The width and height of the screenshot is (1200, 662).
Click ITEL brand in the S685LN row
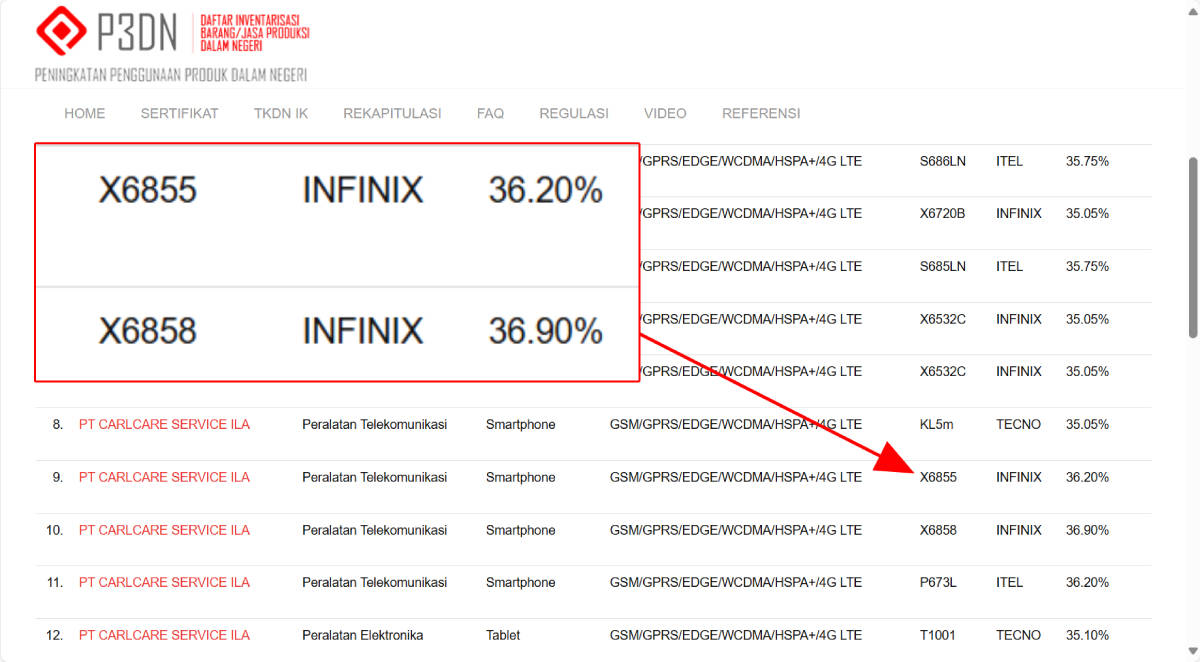1009,266
